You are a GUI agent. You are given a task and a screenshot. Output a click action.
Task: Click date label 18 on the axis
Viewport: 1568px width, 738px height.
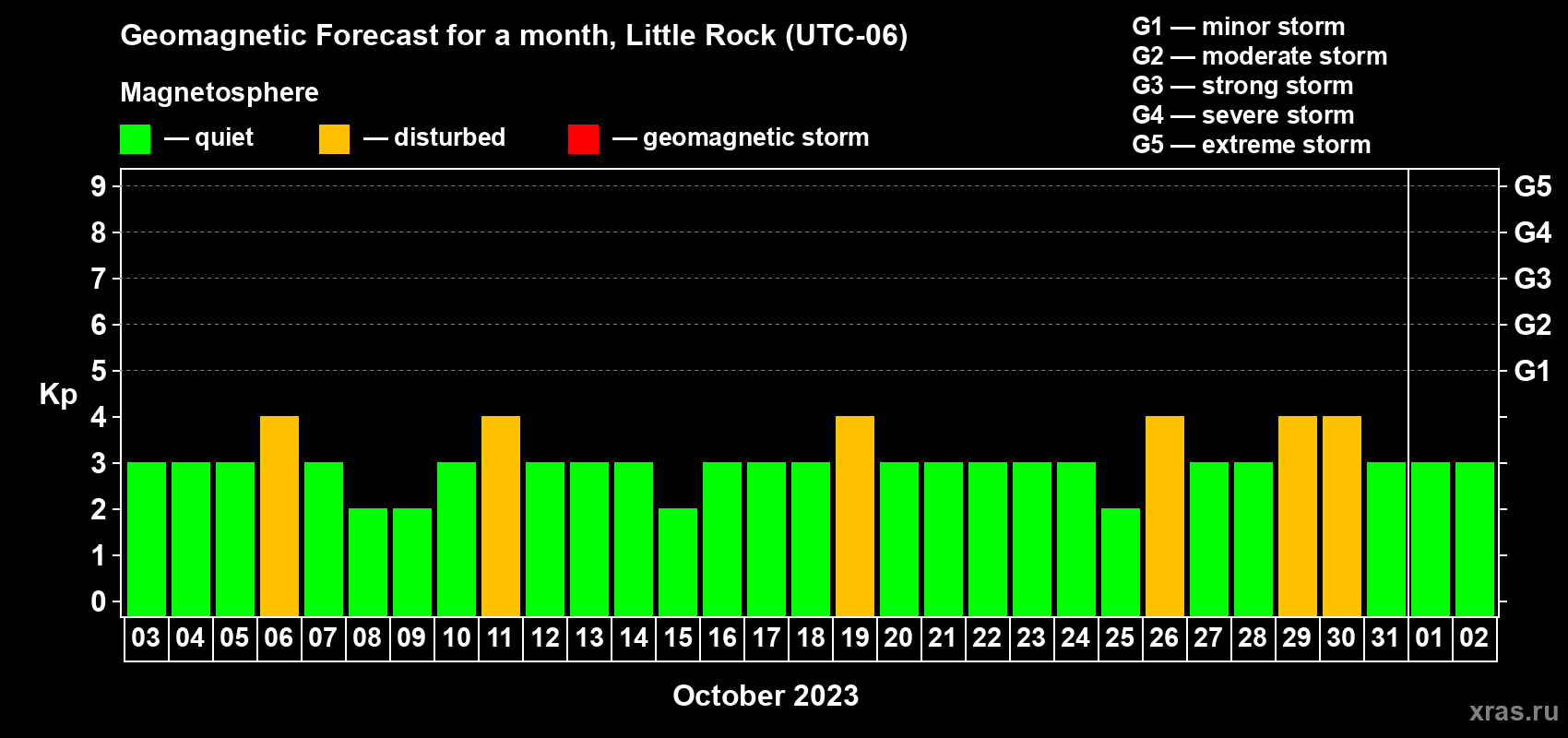point(810,637)
